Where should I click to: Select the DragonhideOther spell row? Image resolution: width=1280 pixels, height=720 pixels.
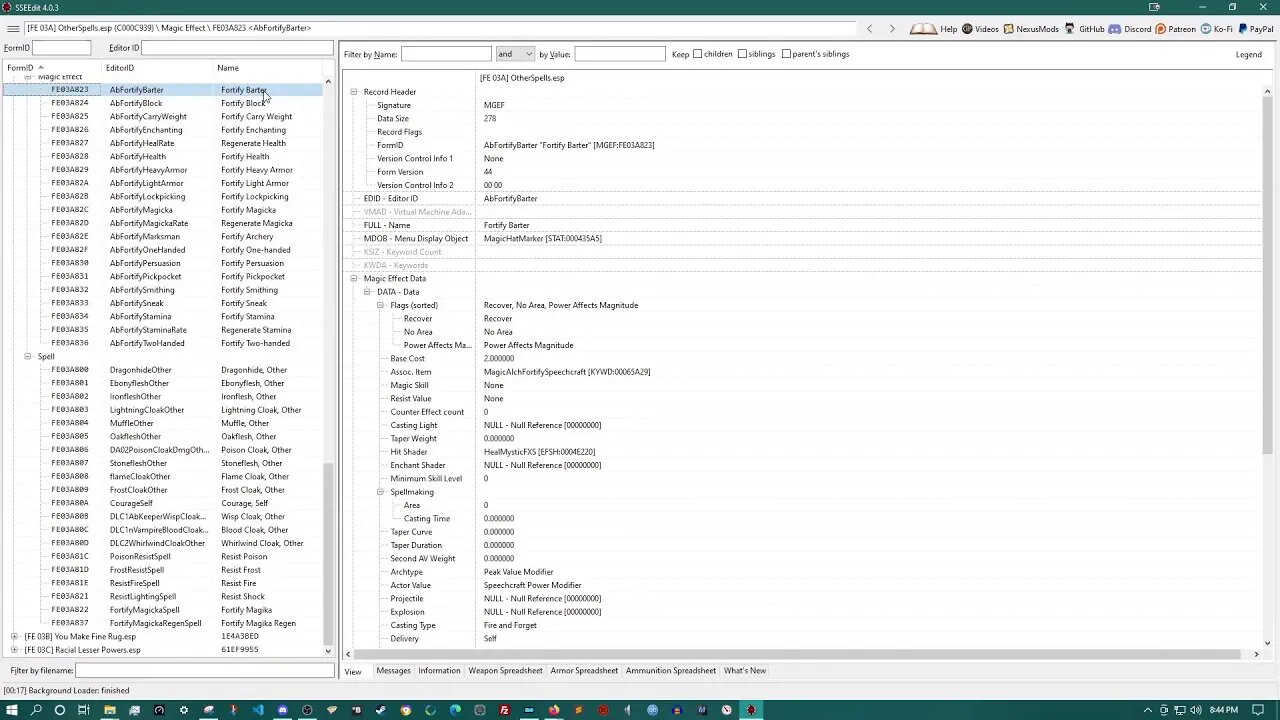163,370
